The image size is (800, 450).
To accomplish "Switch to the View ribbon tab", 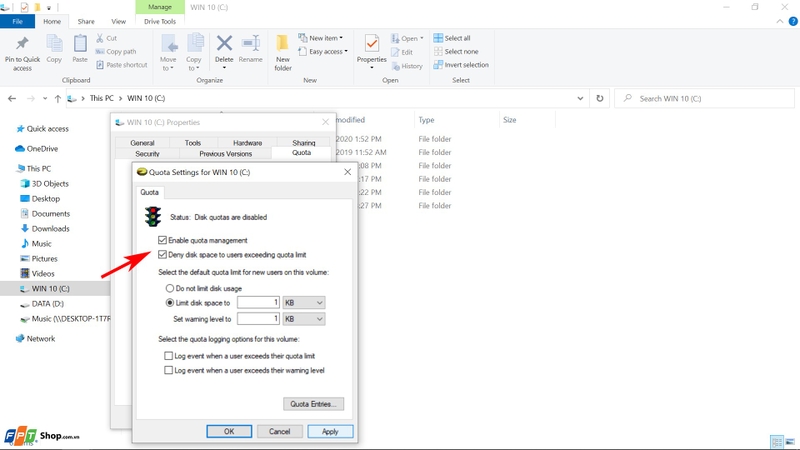I will (x=118, y=21).
